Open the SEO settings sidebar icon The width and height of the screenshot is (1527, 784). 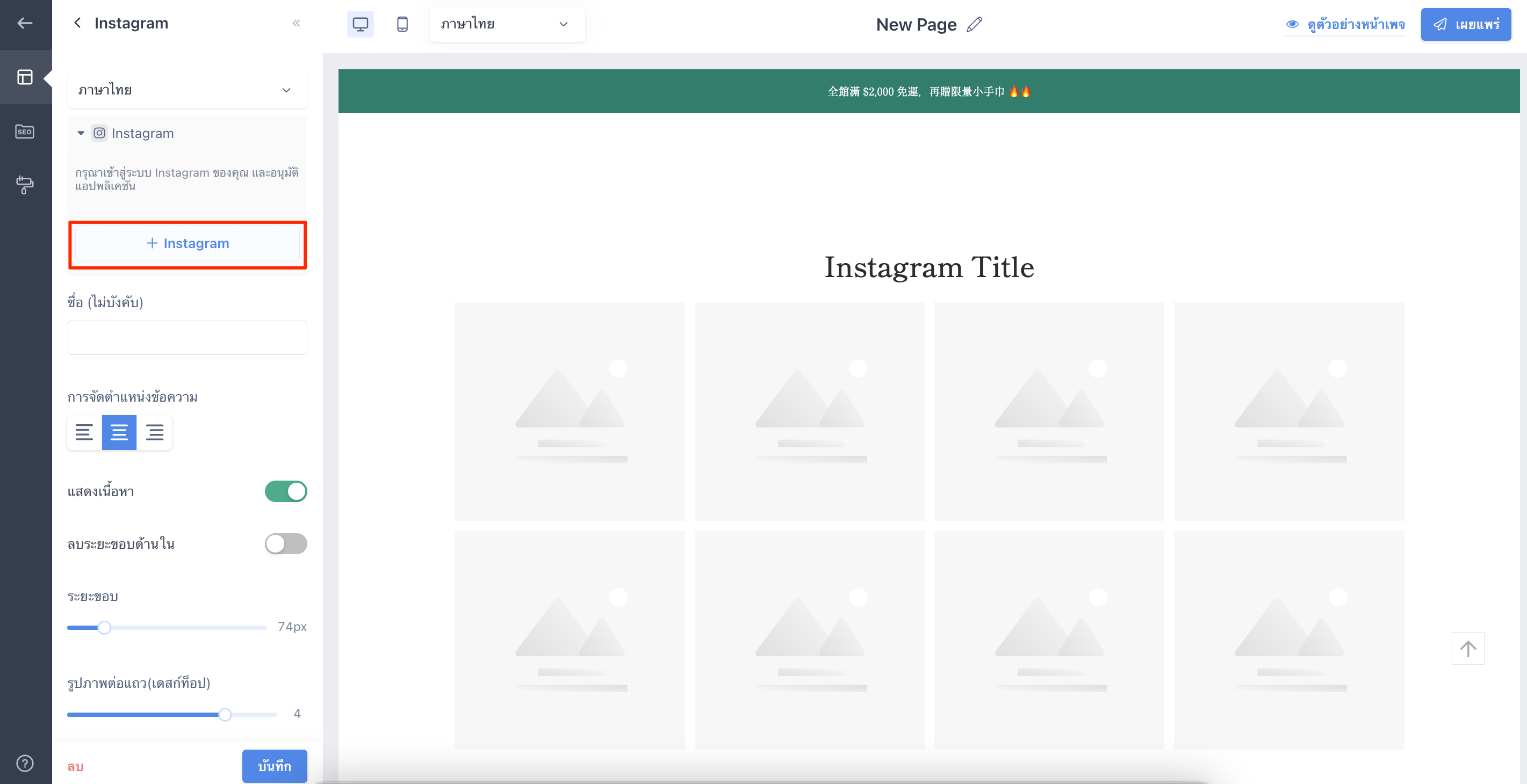pyautogui.click(x=25, y=132)
